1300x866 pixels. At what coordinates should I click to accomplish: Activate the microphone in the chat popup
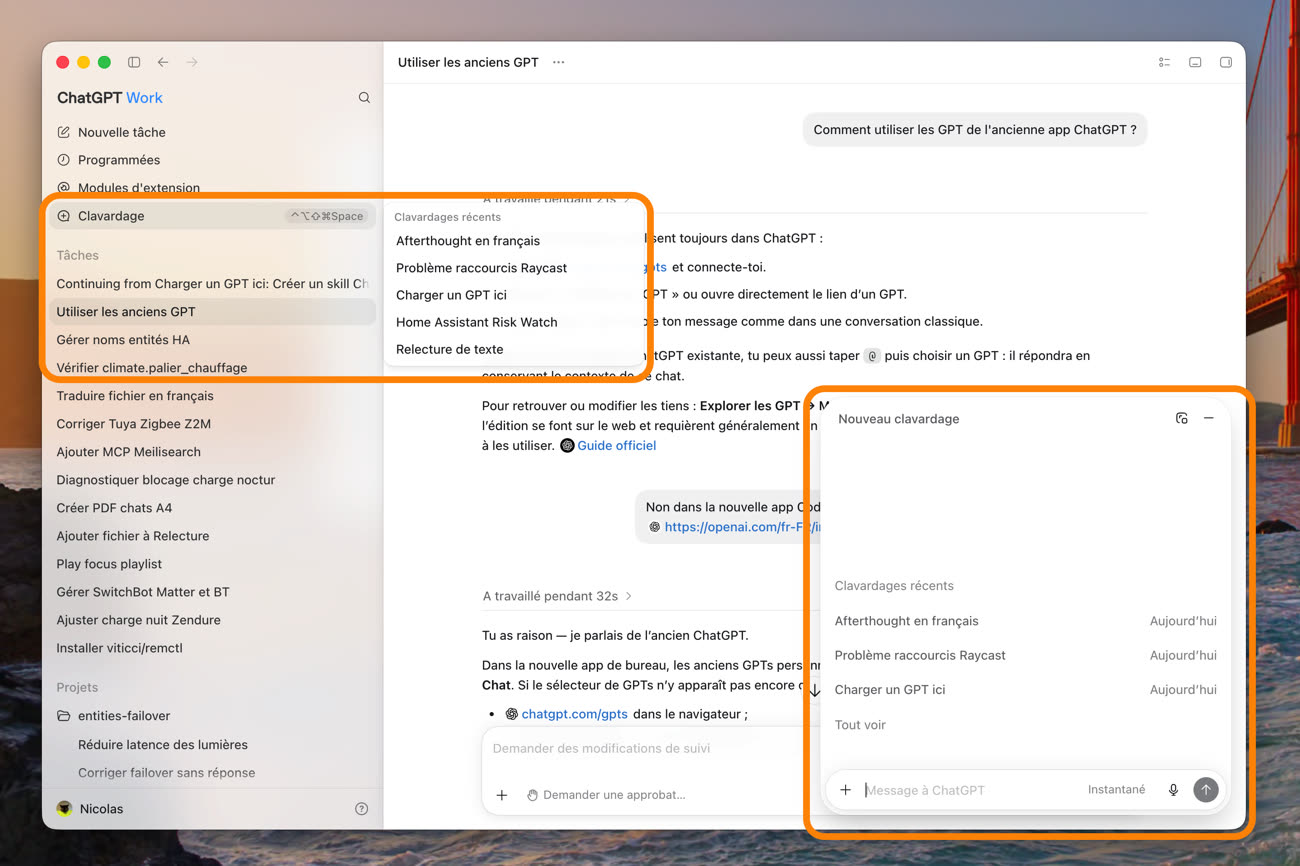point(1173,790)
